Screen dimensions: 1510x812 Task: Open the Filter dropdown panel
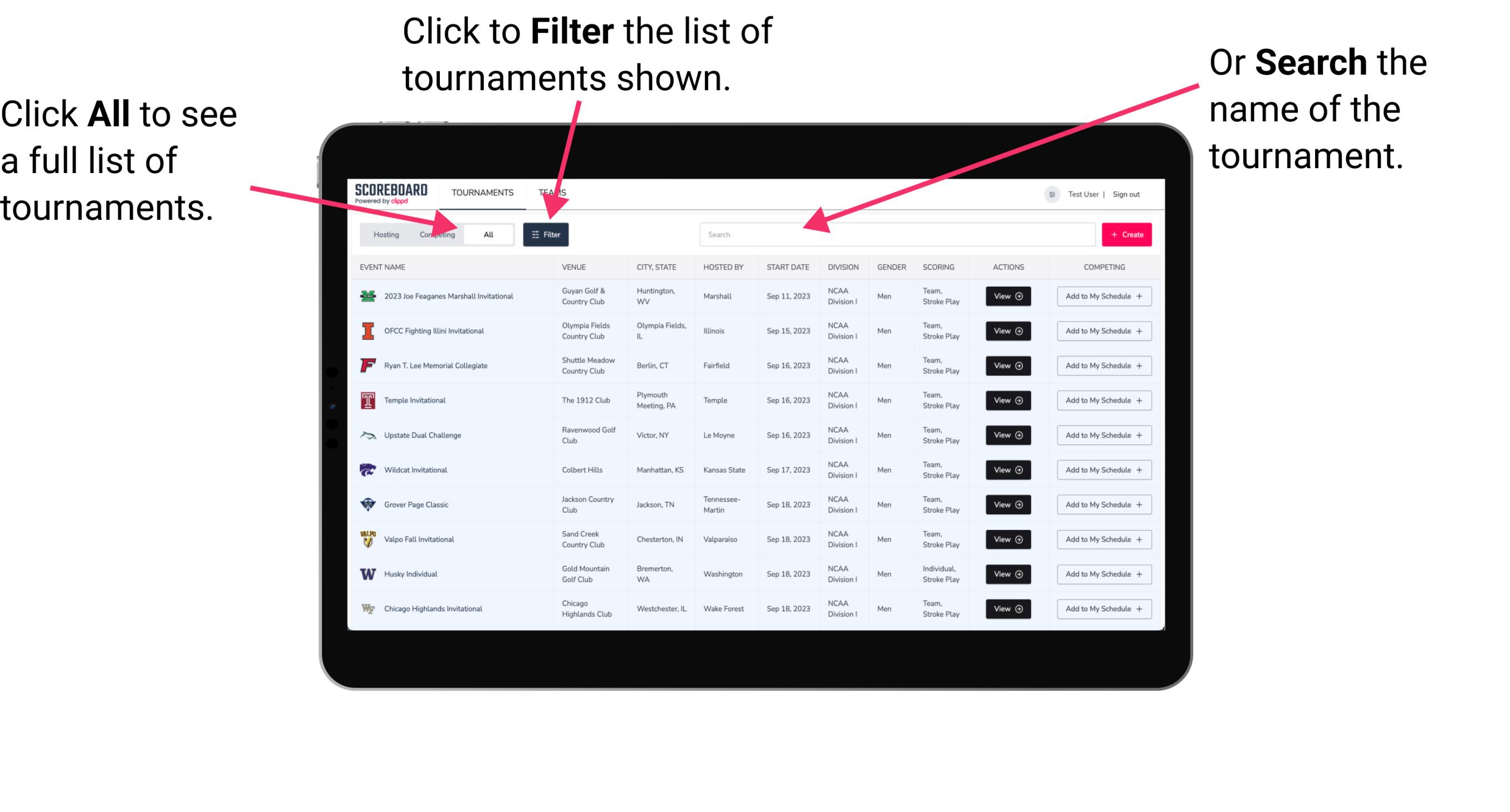pyautogui.click(x=546, y=234)
